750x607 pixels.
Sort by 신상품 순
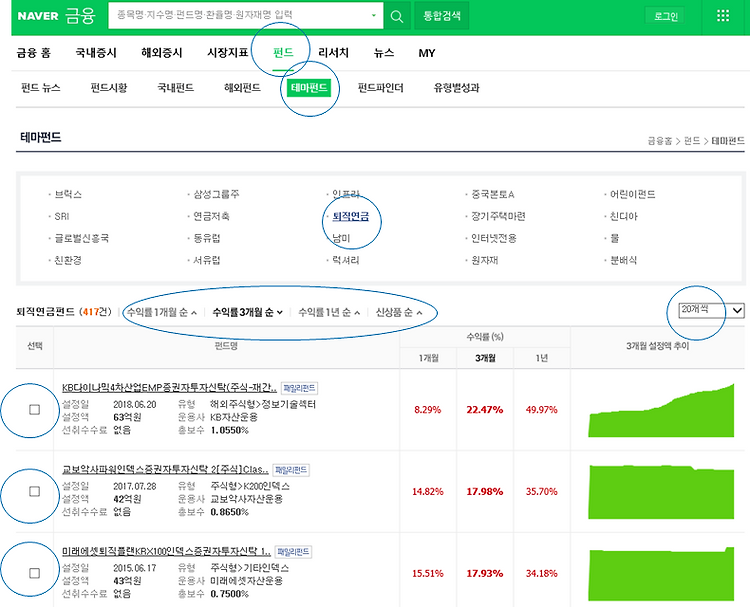[x=398, y=312]
